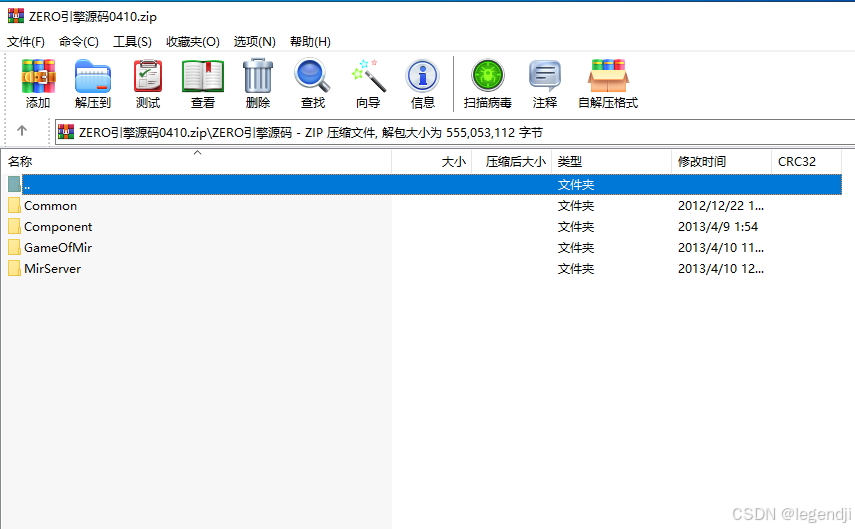Screen dimensions: 855x529
Task: Click the MirServer folder icon
Action: [14, 268]
